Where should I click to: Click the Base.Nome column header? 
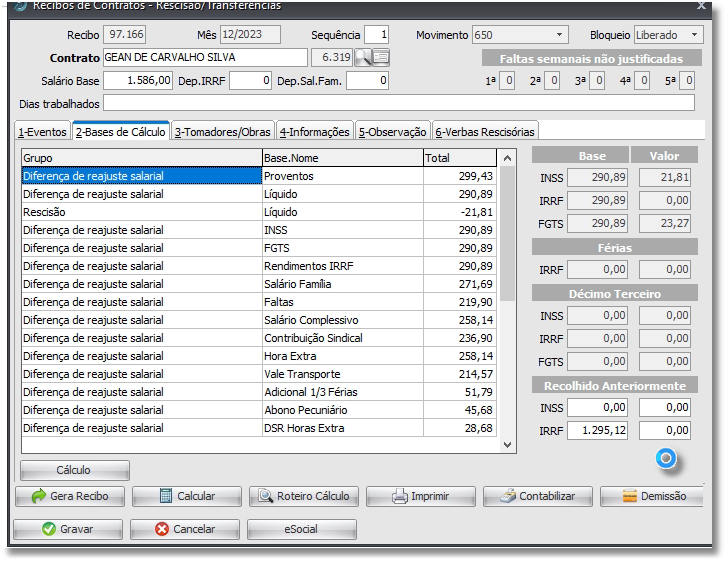click(x=343, y=158)
